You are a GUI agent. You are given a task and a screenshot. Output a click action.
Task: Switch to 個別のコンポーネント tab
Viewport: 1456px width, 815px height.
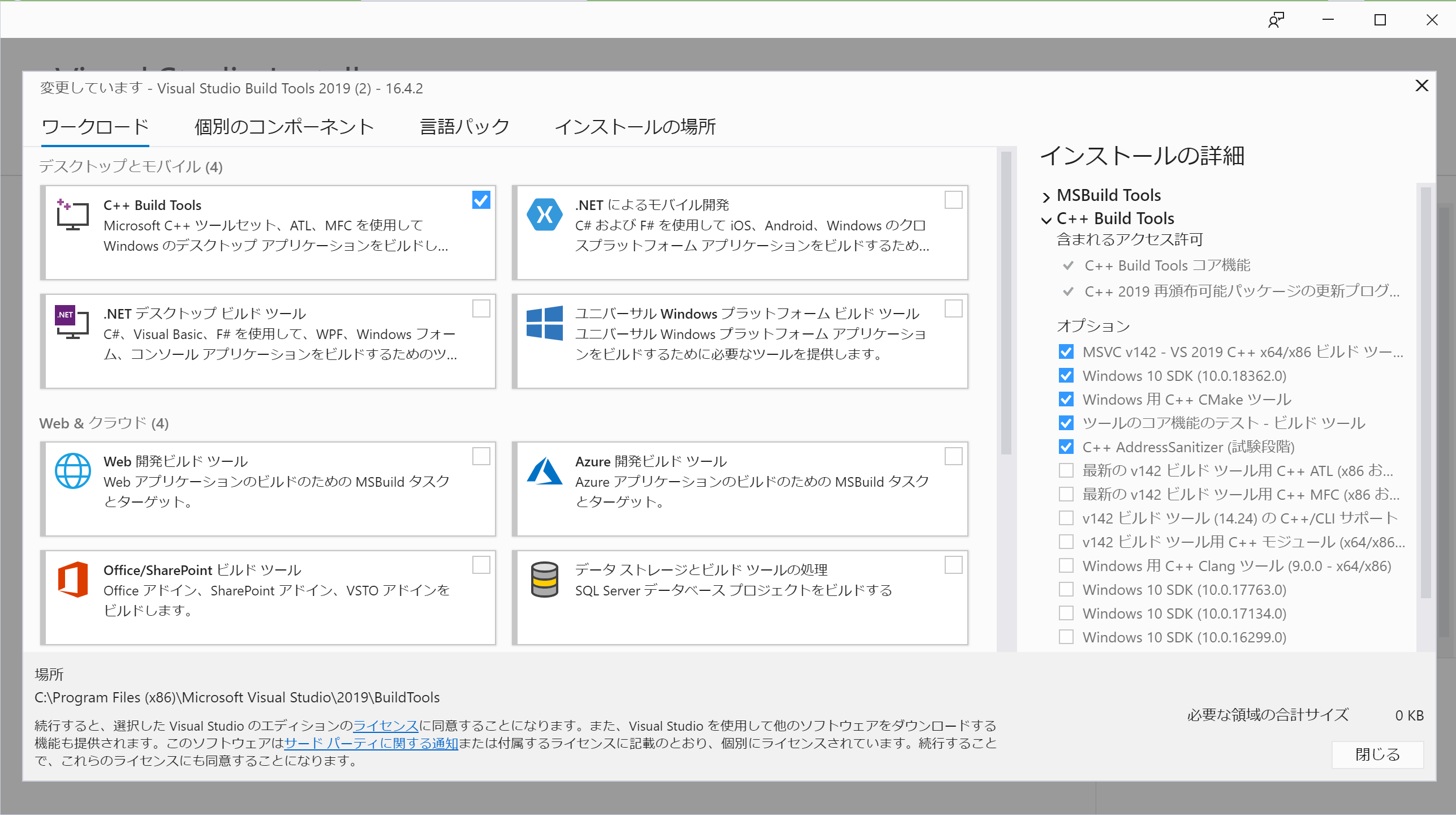coord(284,127)
